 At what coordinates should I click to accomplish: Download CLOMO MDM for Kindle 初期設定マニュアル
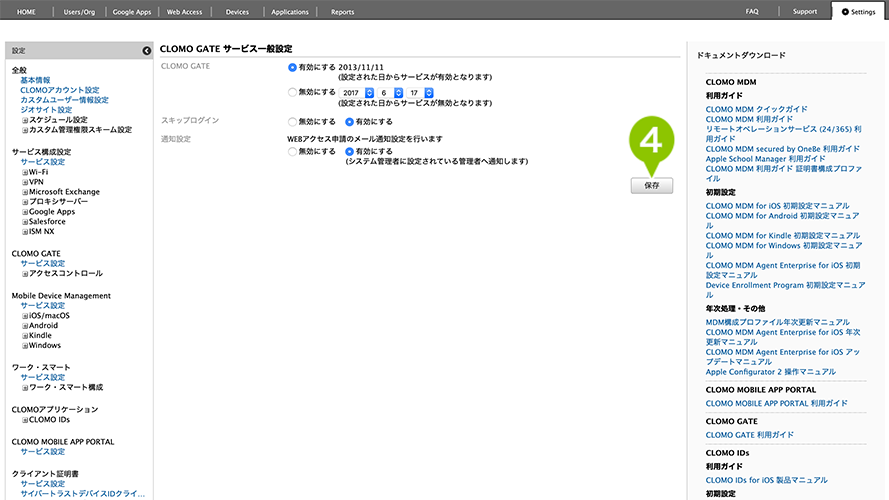coord(782,236)
